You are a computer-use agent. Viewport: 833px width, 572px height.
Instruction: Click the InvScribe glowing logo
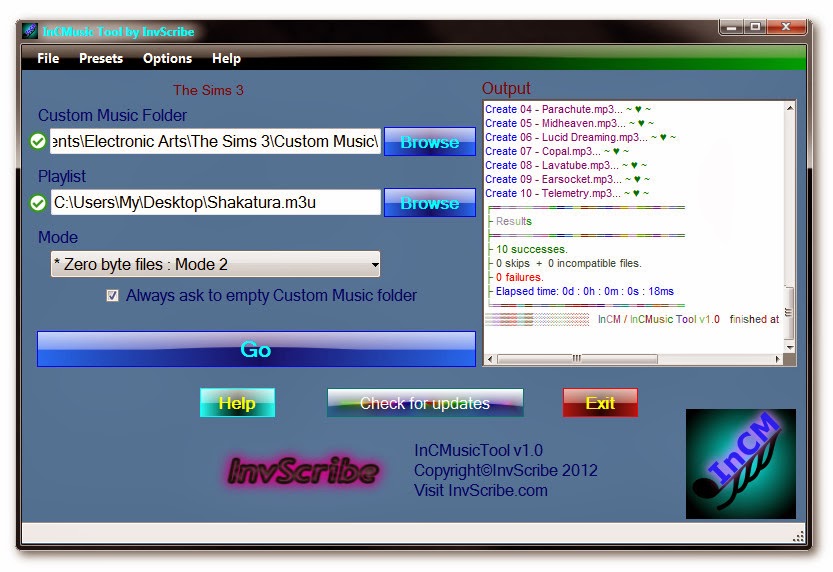(x=303, y=471)
